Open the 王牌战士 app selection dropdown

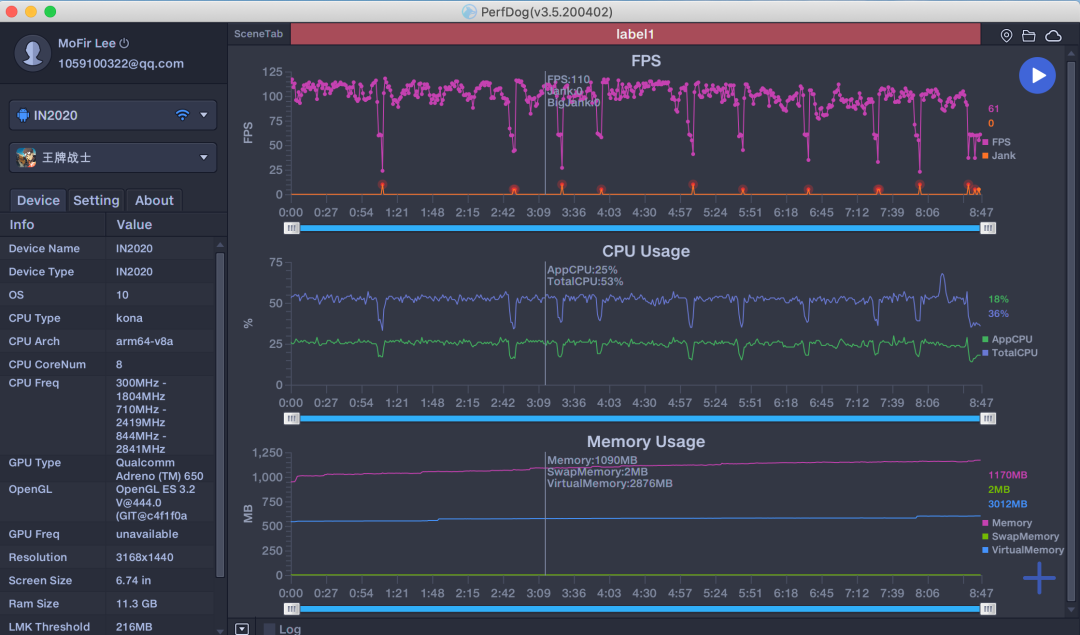pyautogui.click(x=204, y=157)
